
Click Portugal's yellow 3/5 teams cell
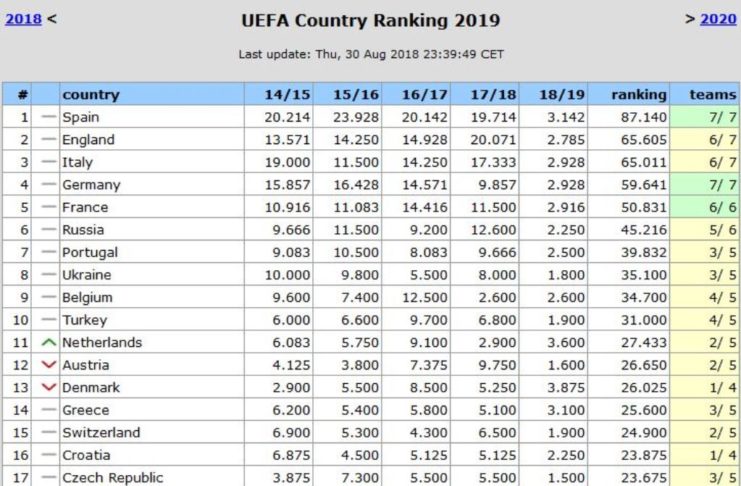tap(706, 252)
